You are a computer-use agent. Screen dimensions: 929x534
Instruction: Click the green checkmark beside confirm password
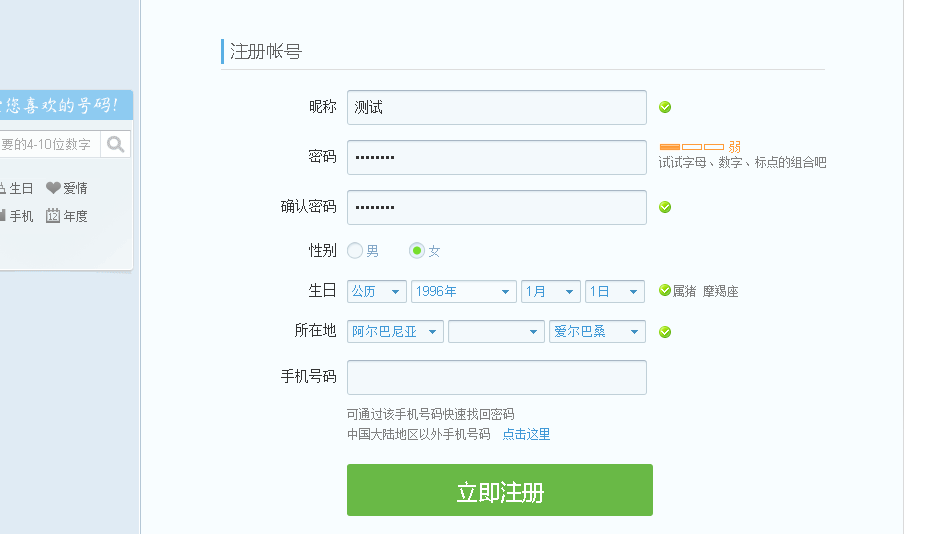tap(665, 207)
